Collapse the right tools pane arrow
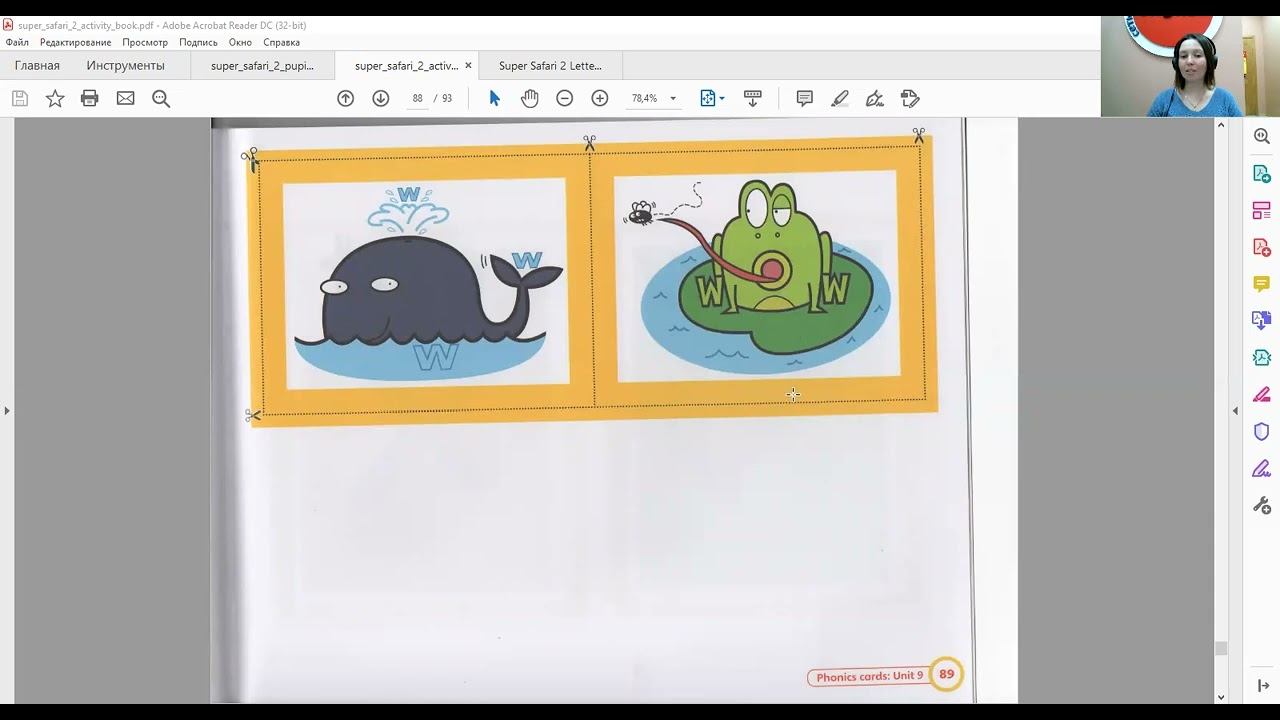The image size is (1280, 720). [1235, 410]
